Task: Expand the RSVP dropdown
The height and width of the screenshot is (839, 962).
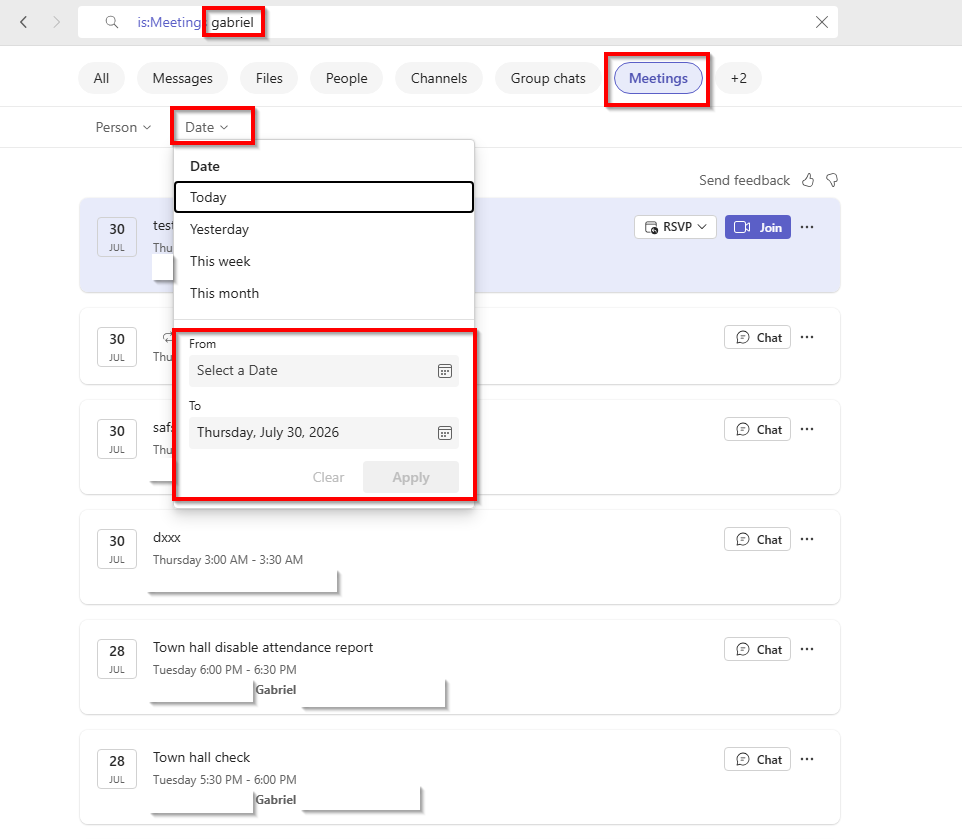Action: point(675,228)
